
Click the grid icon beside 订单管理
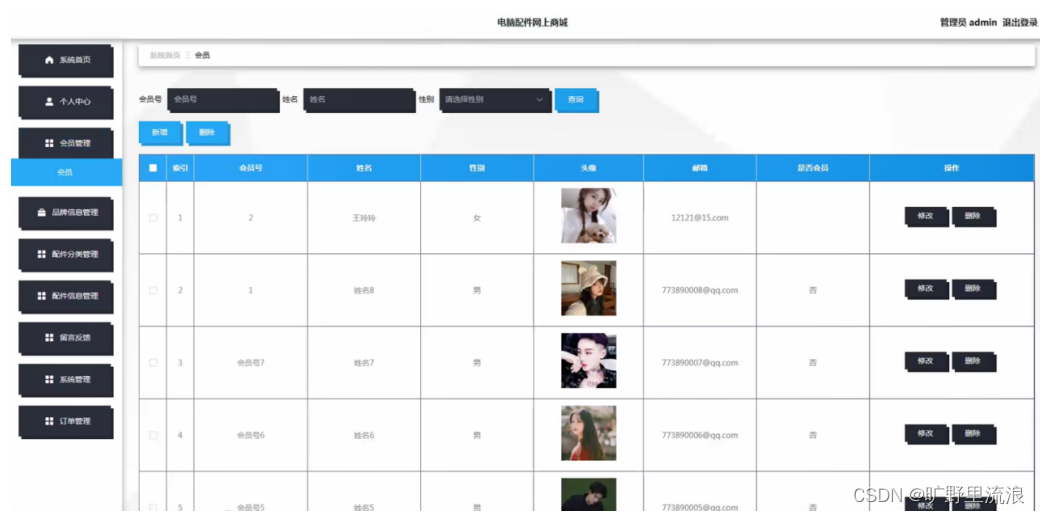pyautogui.click(x=48, y=421)
